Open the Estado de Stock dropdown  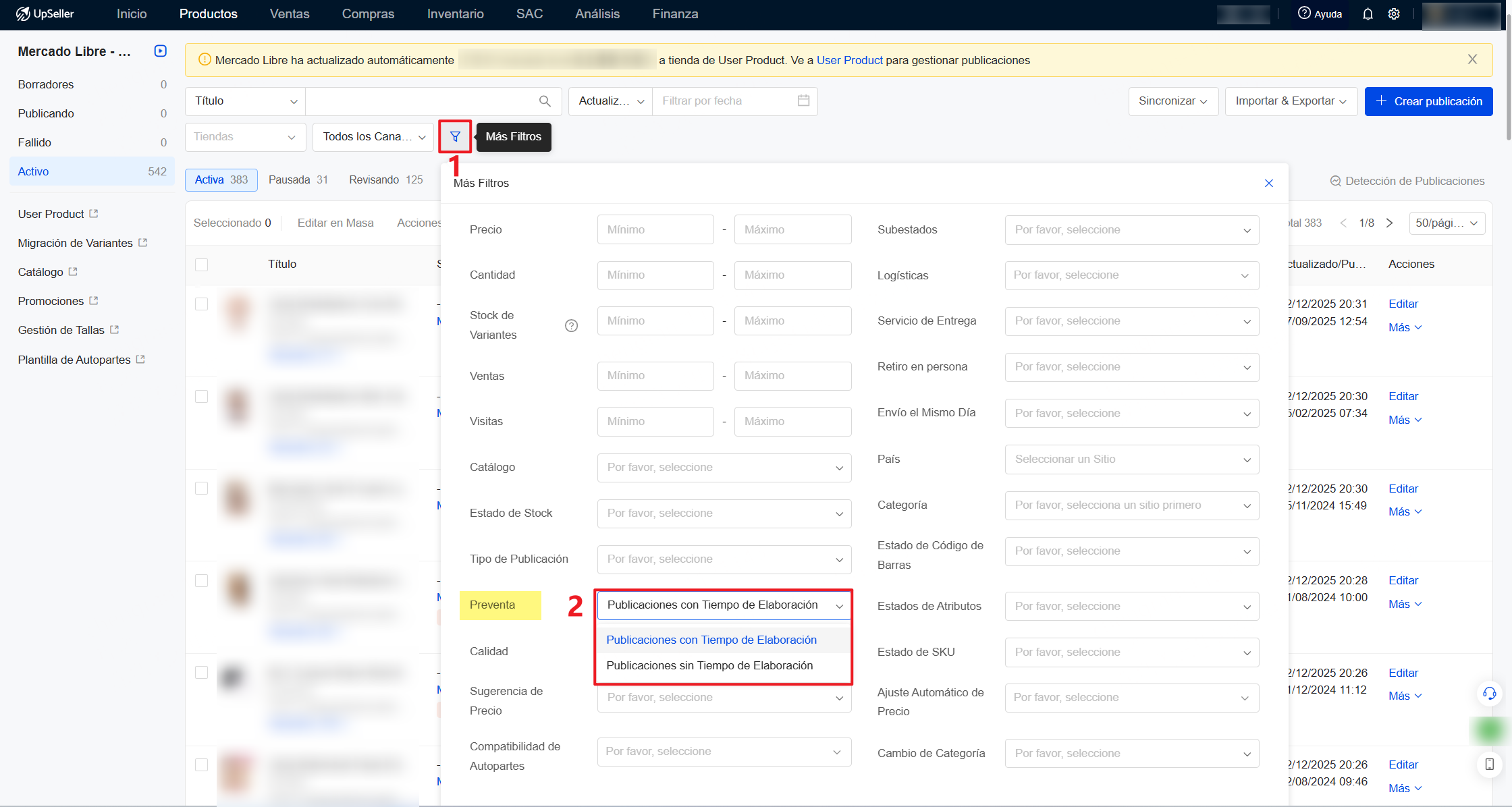(x=724, y=513)
